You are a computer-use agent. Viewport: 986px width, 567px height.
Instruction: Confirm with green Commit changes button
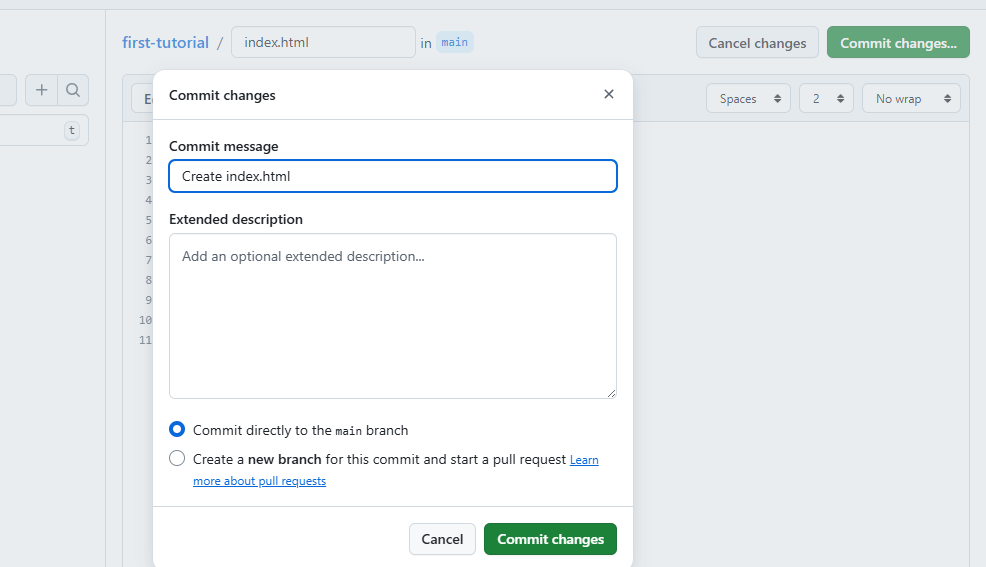pos(550,539)
